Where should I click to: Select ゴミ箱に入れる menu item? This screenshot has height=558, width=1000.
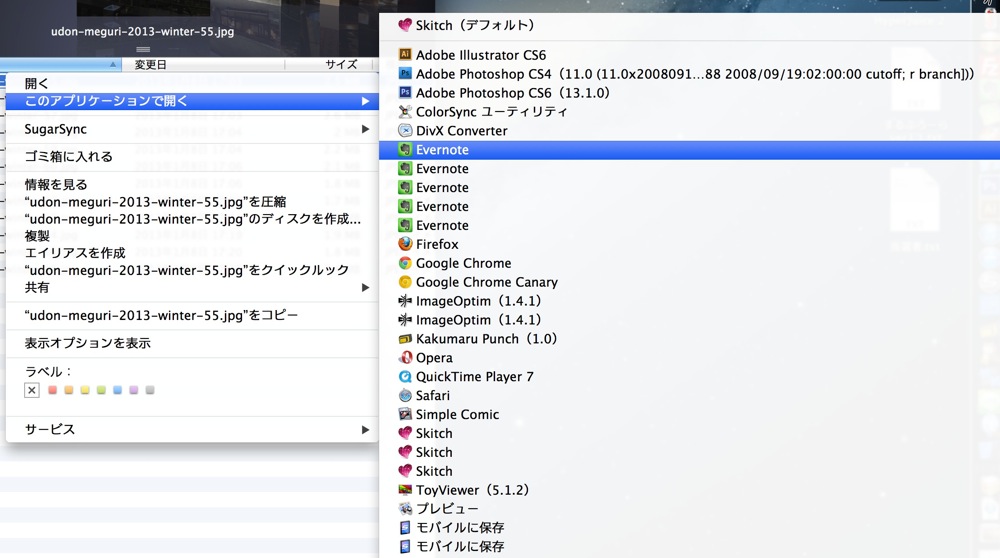click(x=68, y=157)
